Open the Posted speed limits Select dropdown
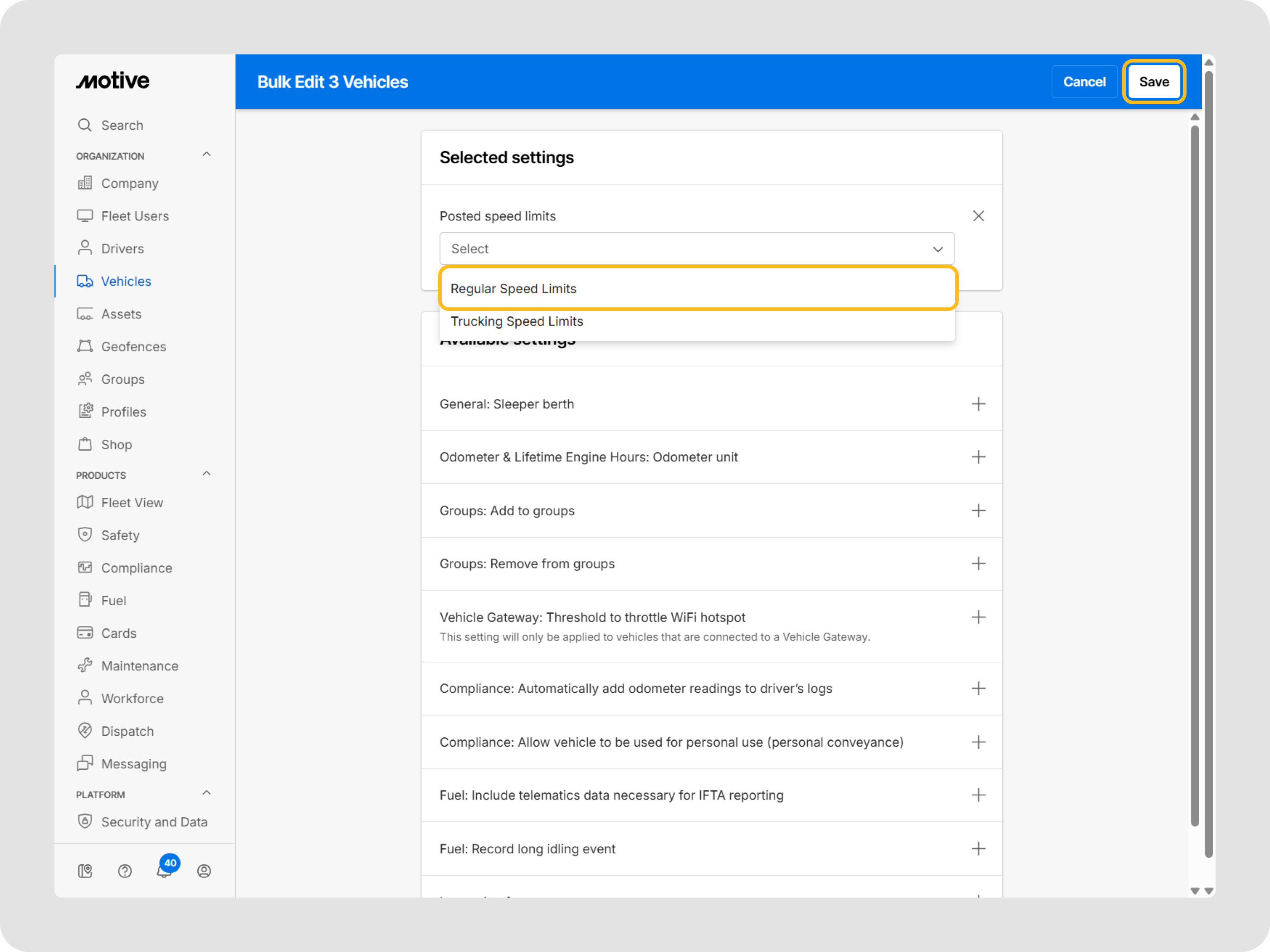Screen dimensions: 1270x952 pyautogui.click(x=696, y=248)
